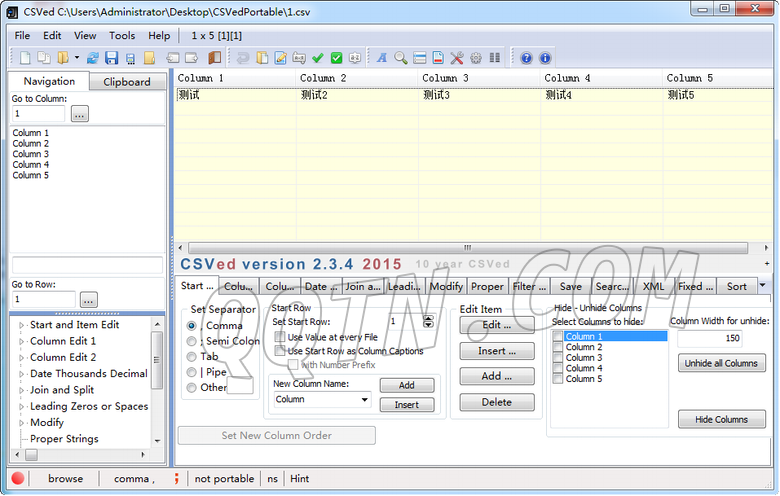Open the dropdown arrow beside folder icon

(77, 58)
